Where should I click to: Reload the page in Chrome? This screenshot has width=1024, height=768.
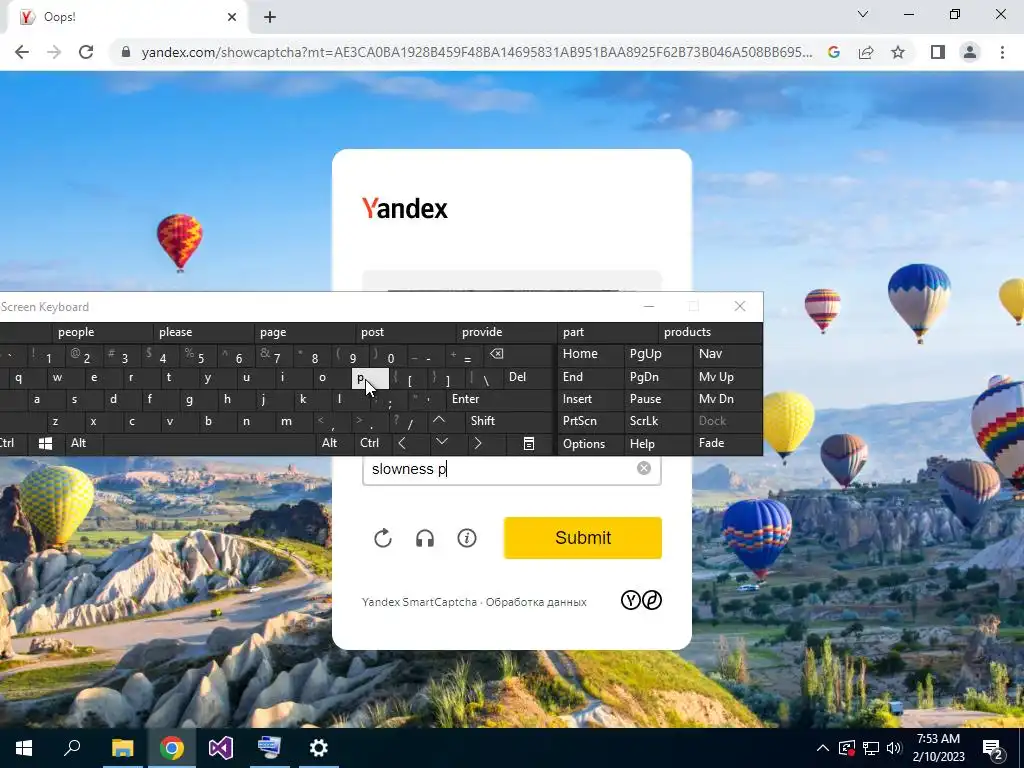[86, 52]
